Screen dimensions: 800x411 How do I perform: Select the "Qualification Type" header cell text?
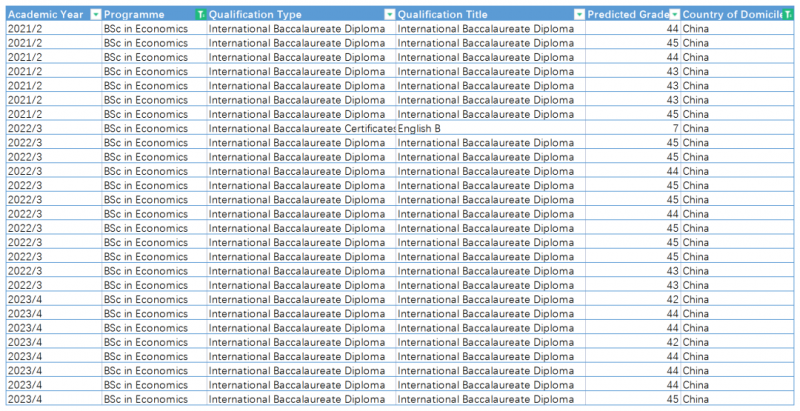coord(255,15)
